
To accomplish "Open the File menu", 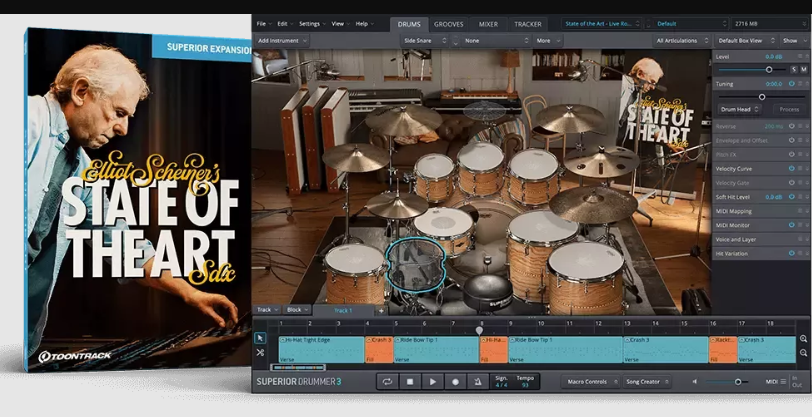I will (264, 24).
